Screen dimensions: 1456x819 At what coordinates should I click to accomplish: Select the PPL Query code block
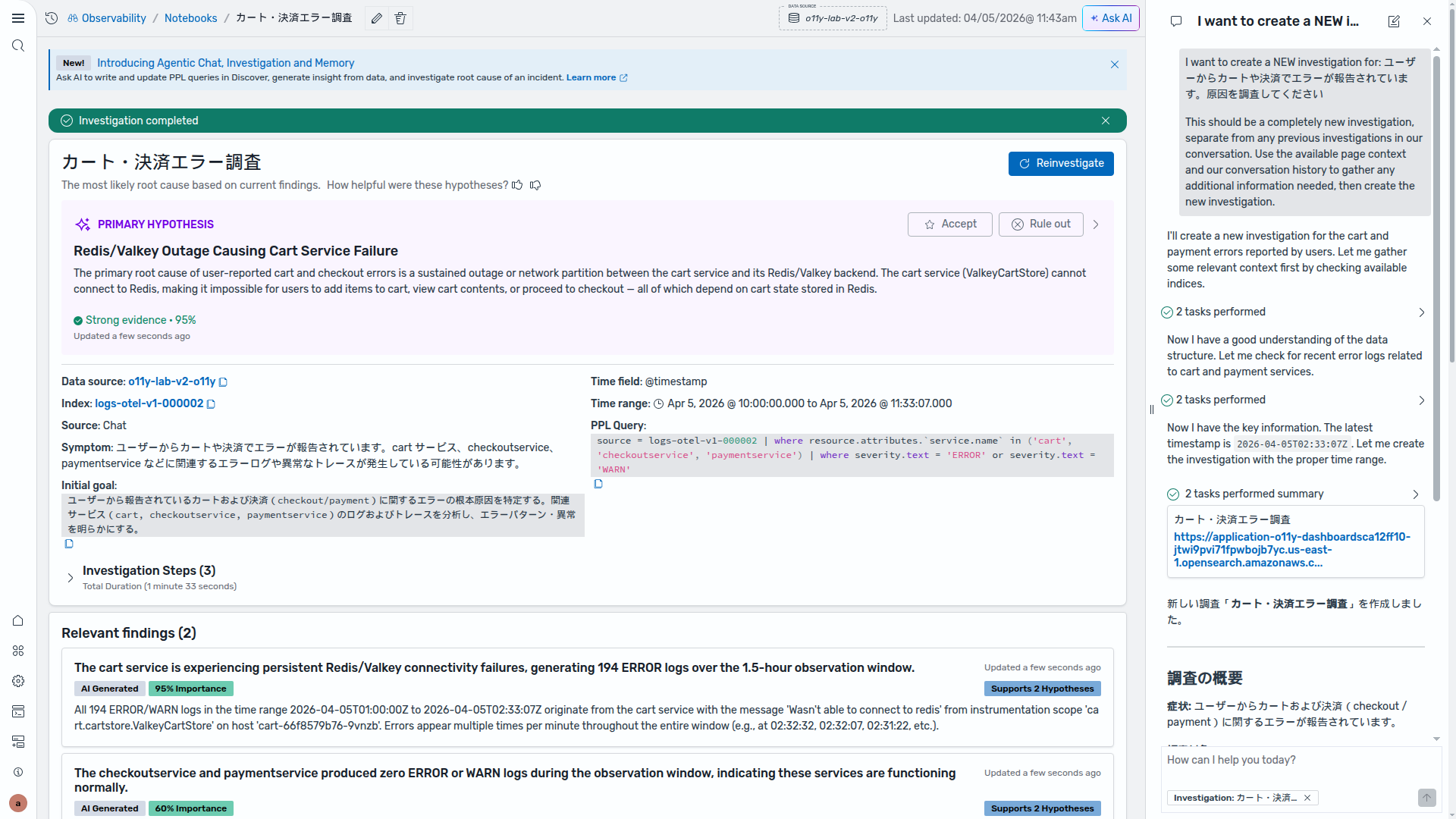click(x=852, y=455)
